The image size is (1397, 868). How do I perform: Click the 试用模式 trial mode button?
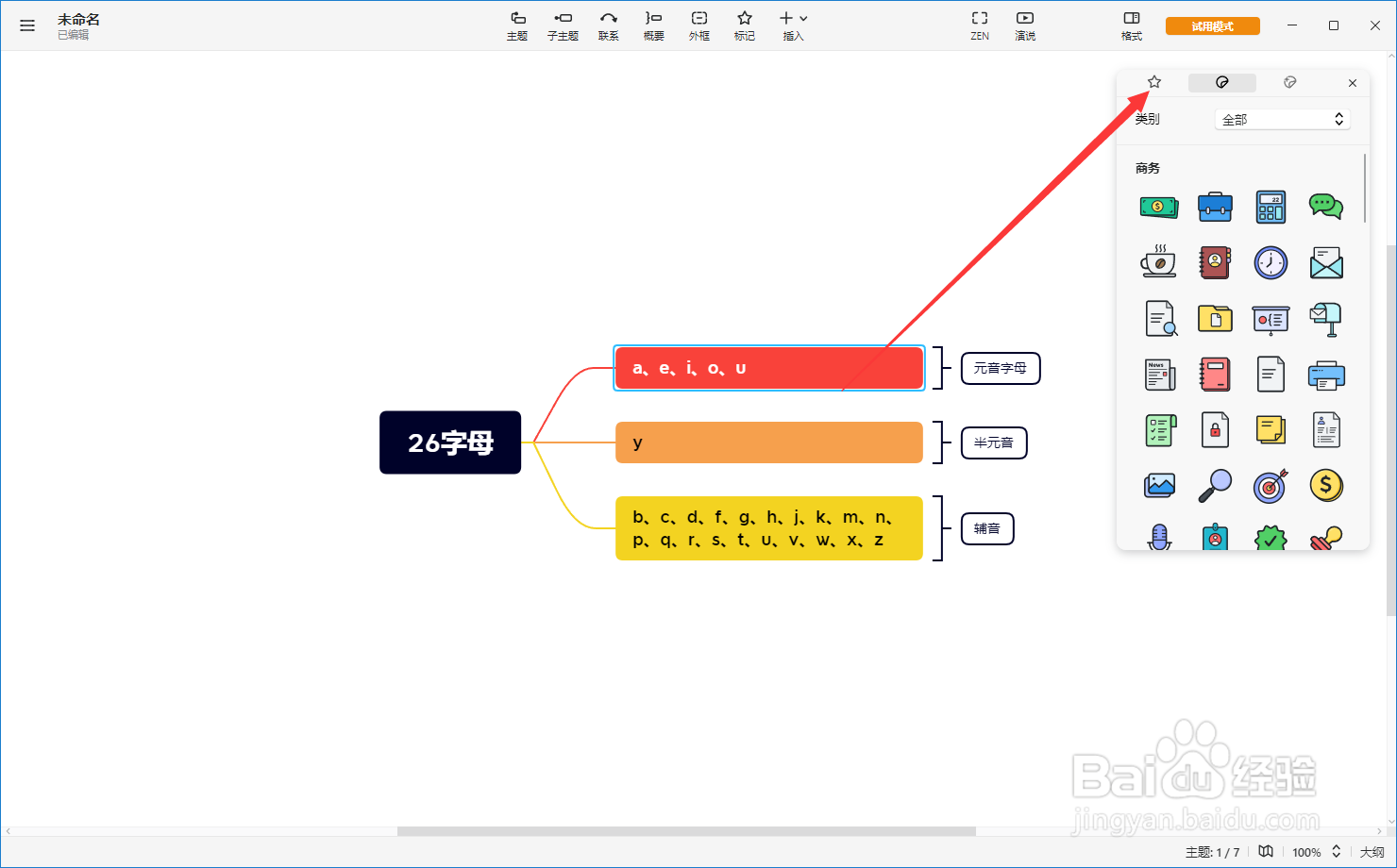point(1213,26)
